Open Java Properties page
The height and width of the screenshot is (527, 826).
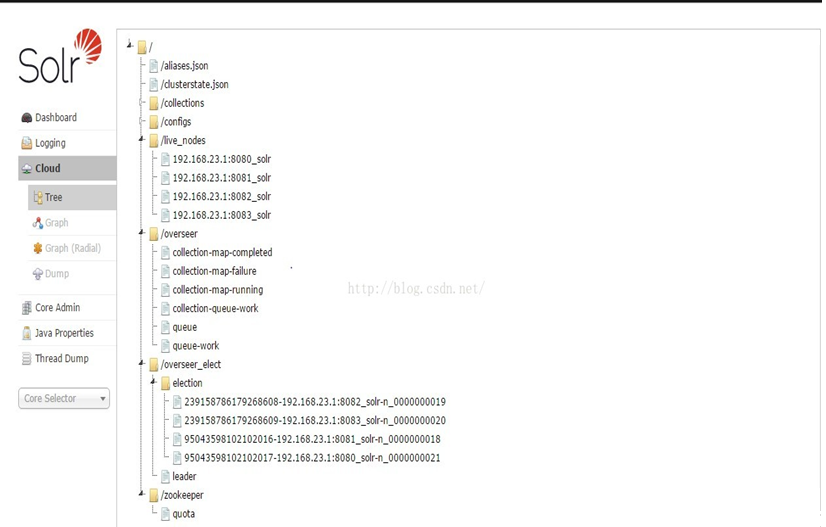point(64,333)
